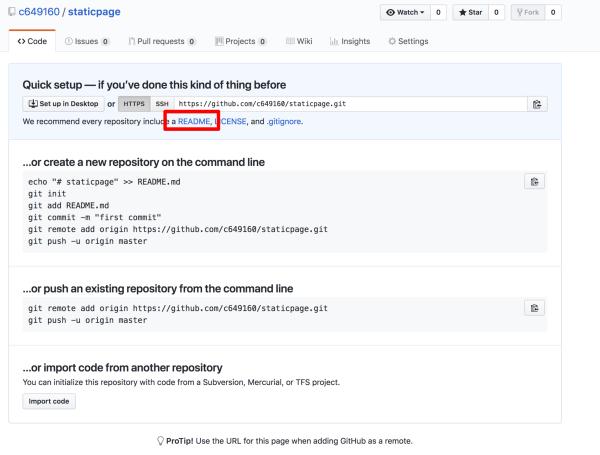Copy the clone URL with clipboard icon

pyautogui.click(x=537, y=104)
